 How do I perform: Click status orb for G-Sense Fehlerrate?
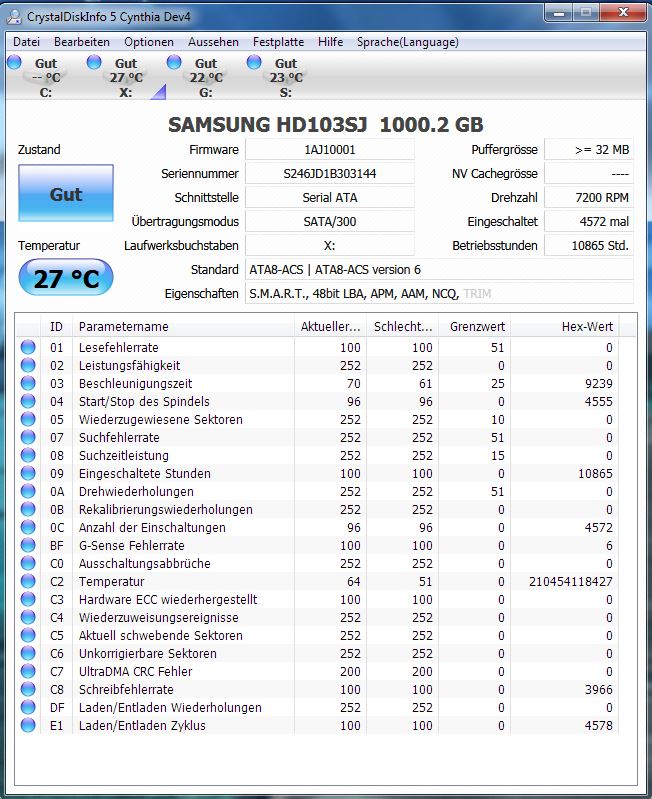(28, 545)
